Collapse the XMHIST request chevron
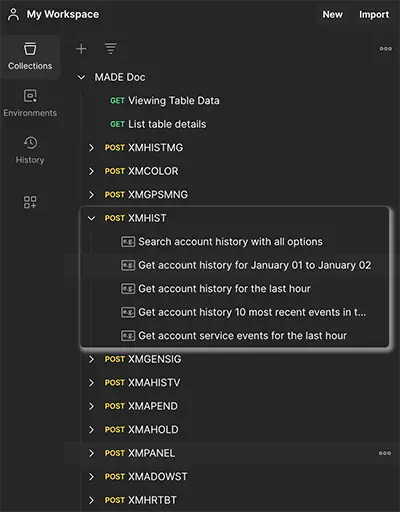Viewport: 400px width, 512px height. point(91,218)
